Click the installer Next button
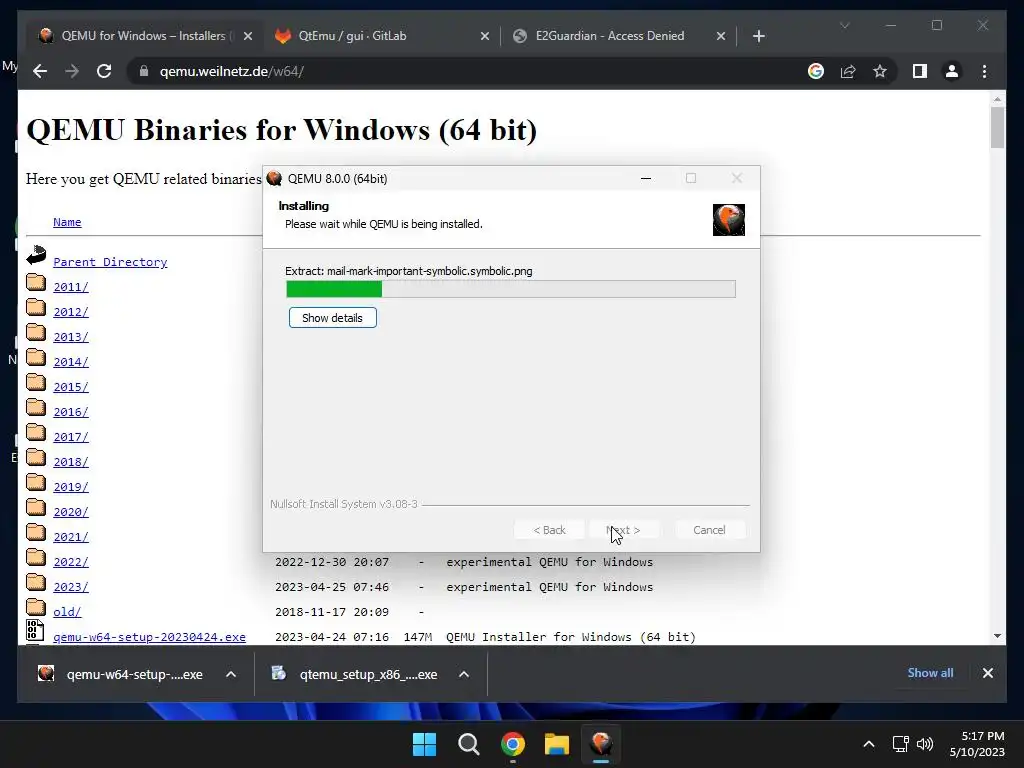1024x768 pixels. (624, 530)
